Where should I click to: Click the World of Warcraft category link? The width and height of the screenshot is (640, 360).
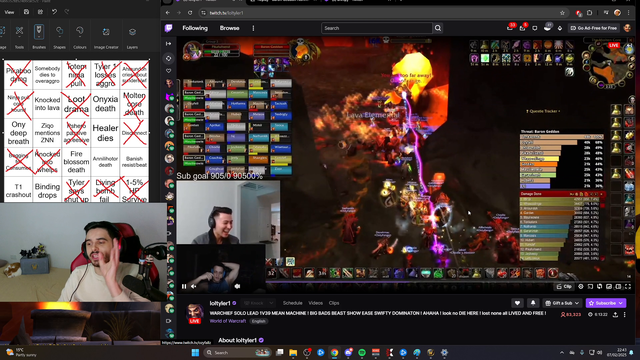coord(228,321)
